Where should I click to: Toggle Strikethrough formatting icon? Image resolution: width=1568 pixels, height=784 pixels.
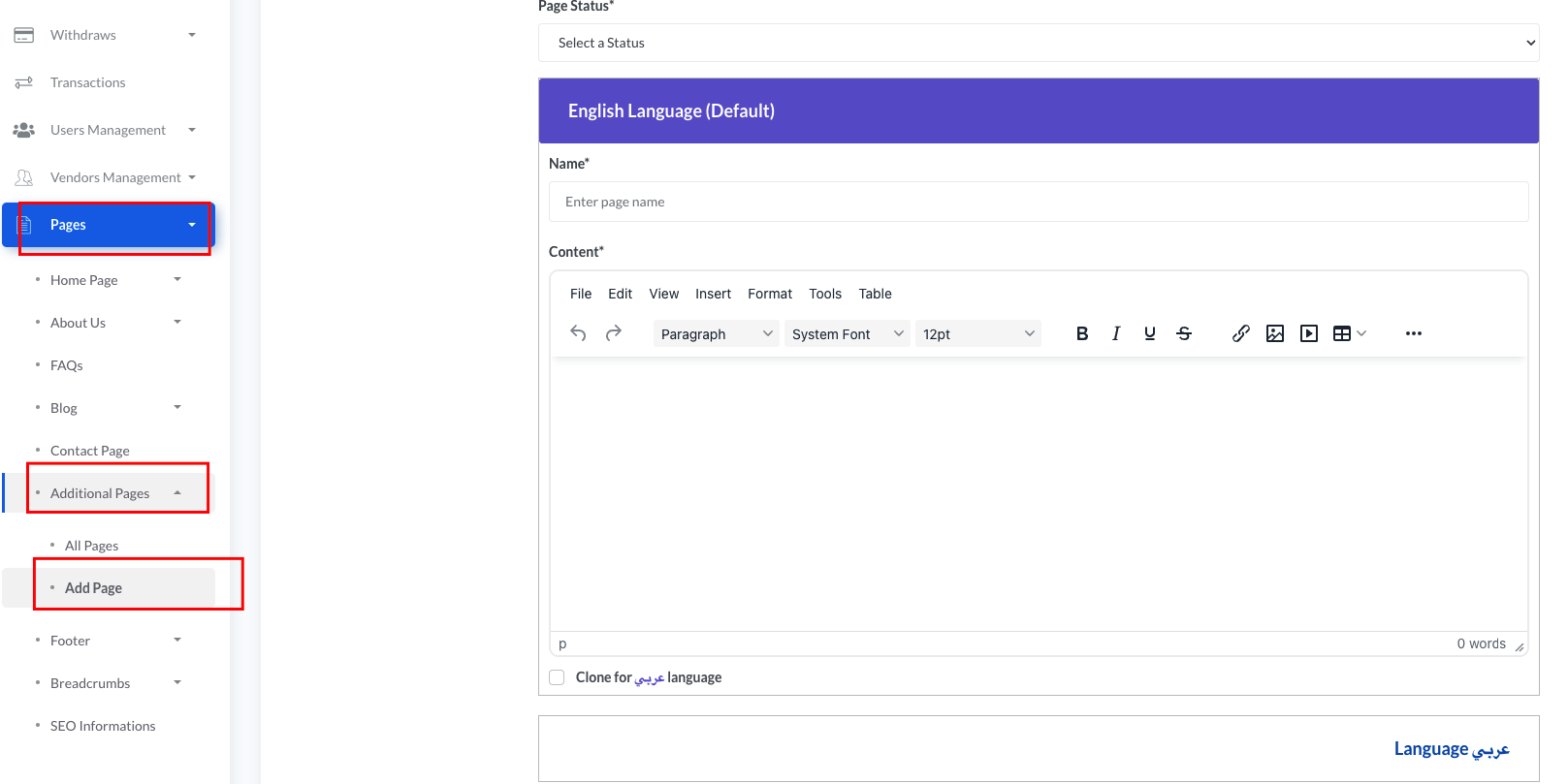(1184, 333)
